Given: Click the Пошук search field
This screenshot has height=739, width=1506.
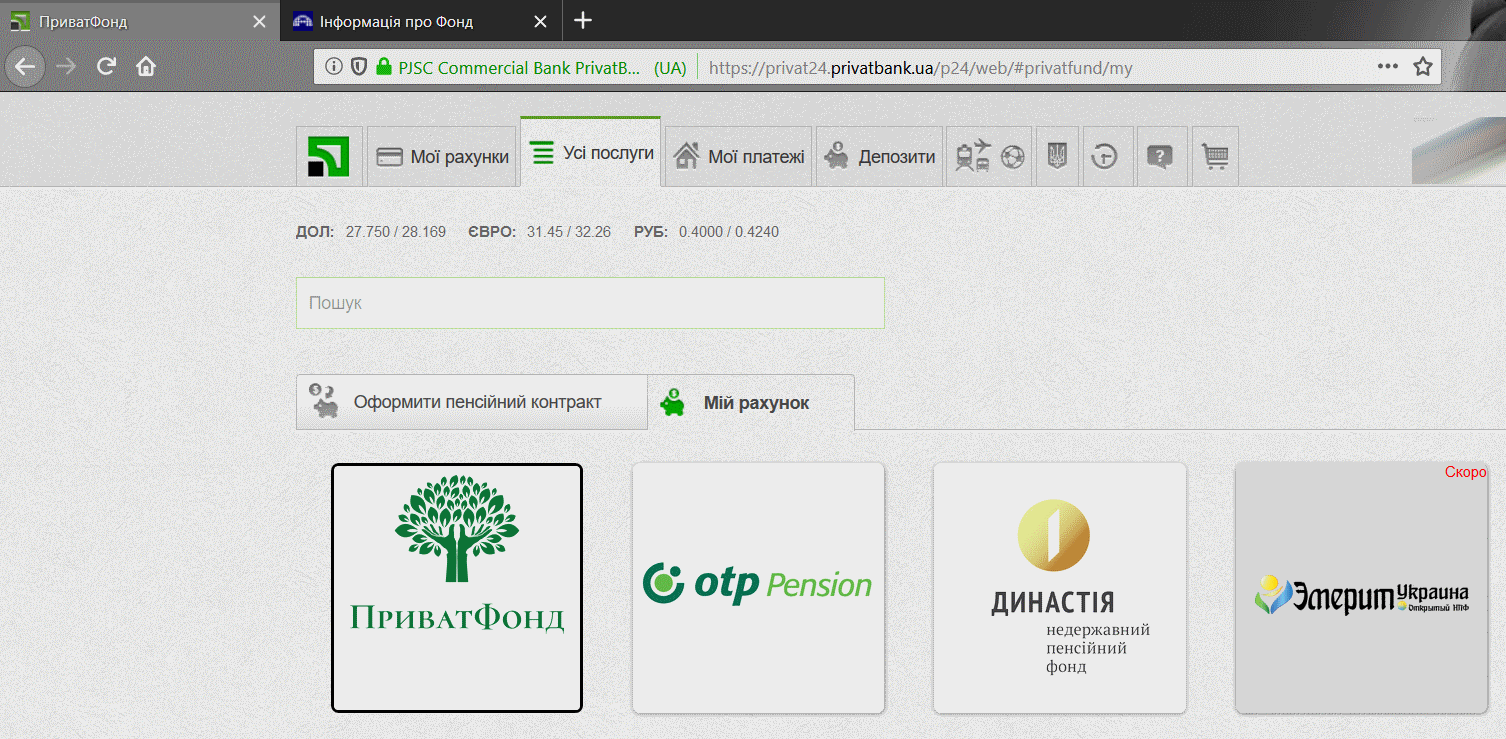Looking at the screenshot, I should coord(590,303).
